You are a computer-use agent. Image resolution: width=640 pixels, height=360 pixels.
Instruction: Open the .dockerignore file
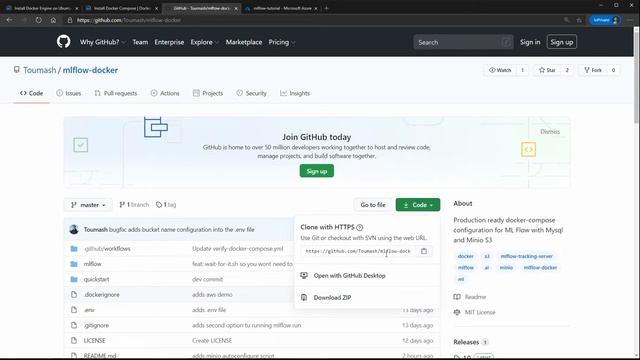click(x=102, y=295)
